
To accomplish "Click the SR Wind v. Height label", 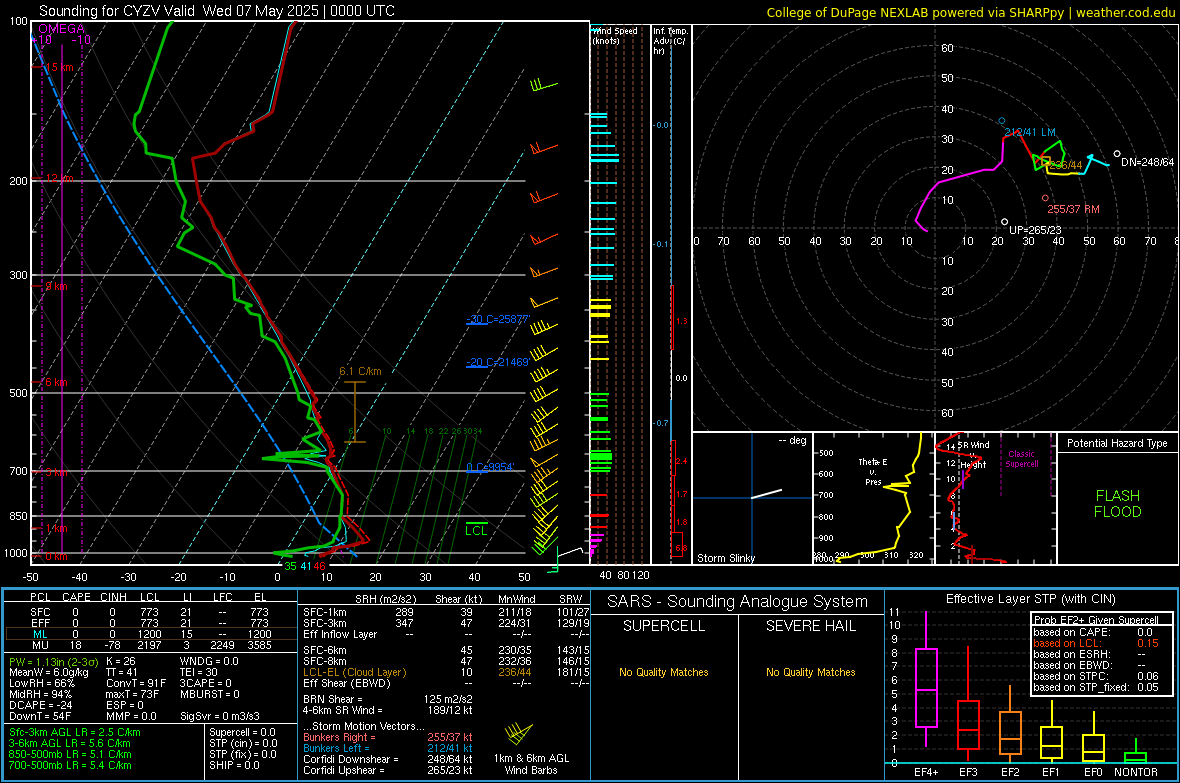I will [x=973, y=455].
